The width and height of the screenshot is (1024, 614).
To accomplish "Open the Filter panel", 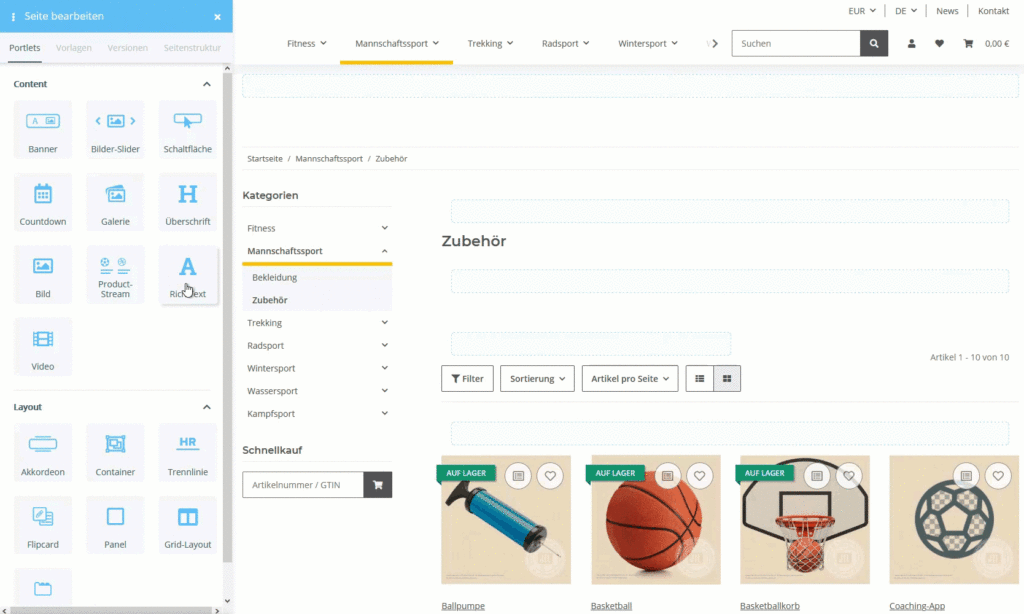I will pyautogui.click(x=467, y=378).
